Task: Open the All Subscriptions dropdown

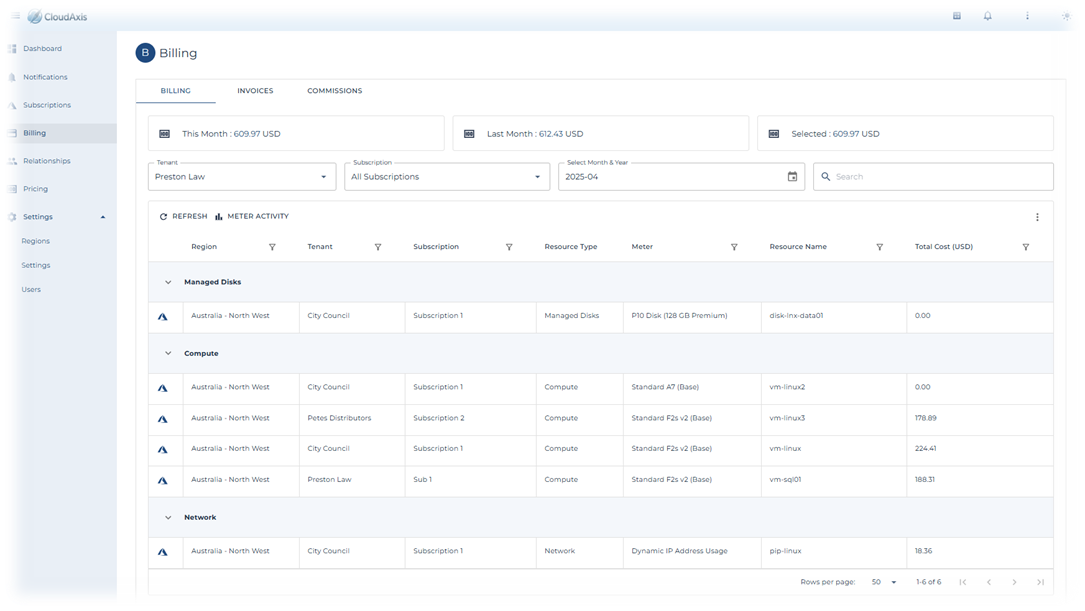Action: 447,177
